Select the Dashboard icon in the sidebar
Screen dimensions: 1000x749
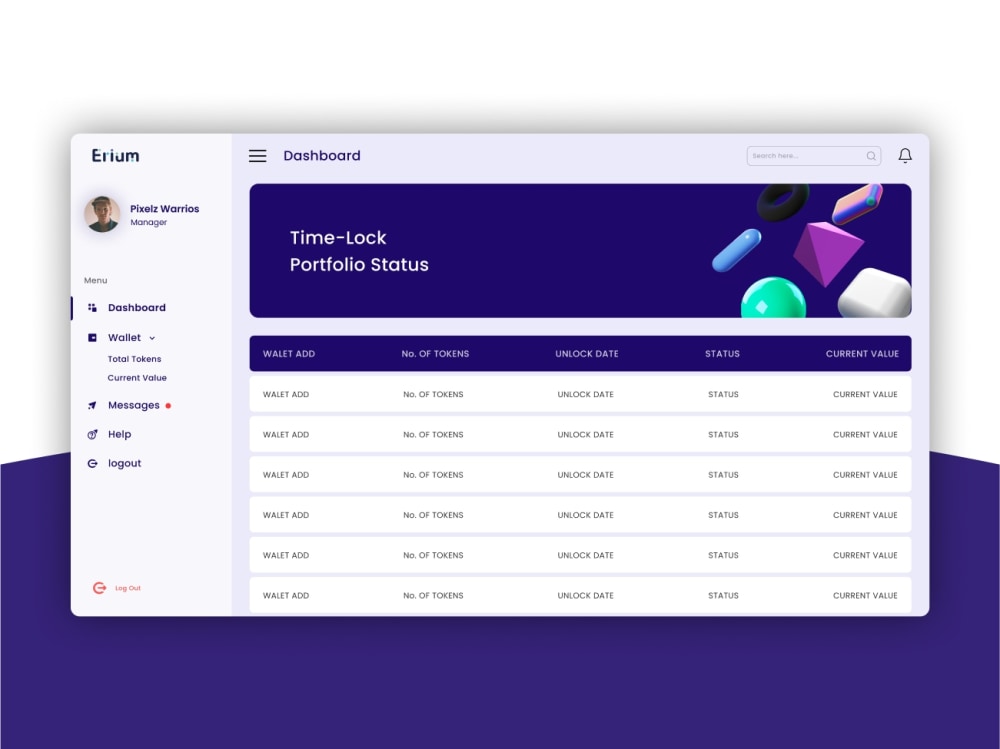(x=92, y=307)
